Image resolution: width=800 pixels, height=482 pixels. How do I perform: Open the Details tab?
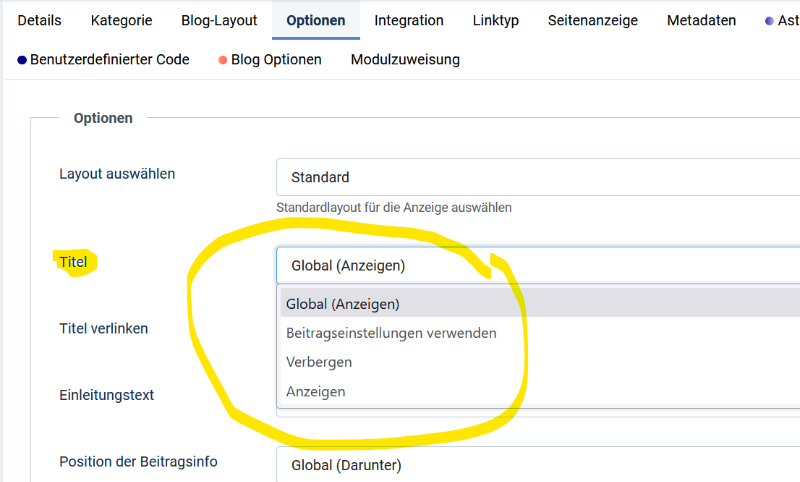click(x=39, y=20)
